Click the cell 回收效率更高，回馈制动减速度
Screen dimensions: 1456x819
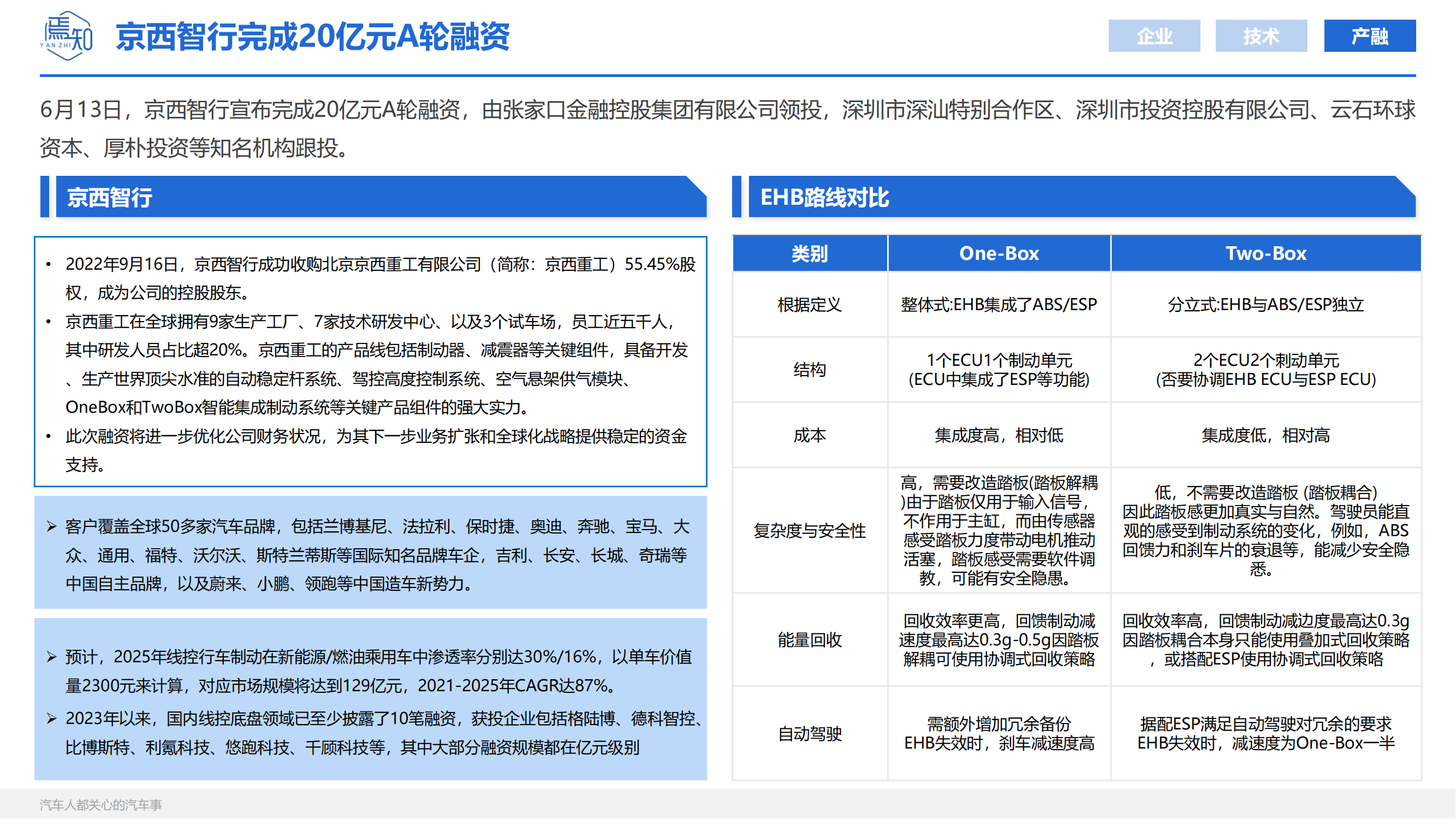(x=999, y=640)
